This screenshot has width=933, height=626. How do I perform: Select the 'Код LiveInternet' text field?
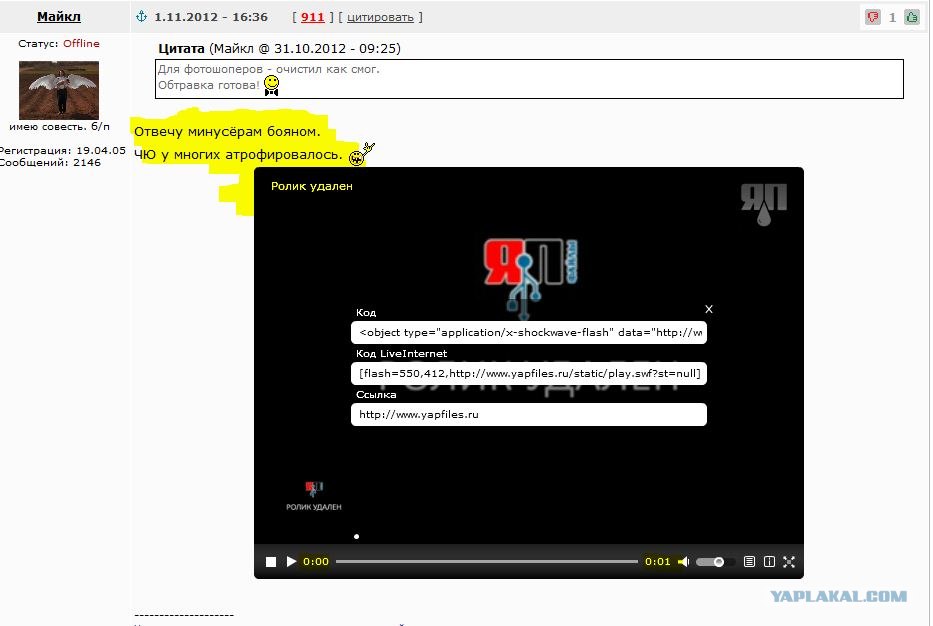tap(529, 373)
